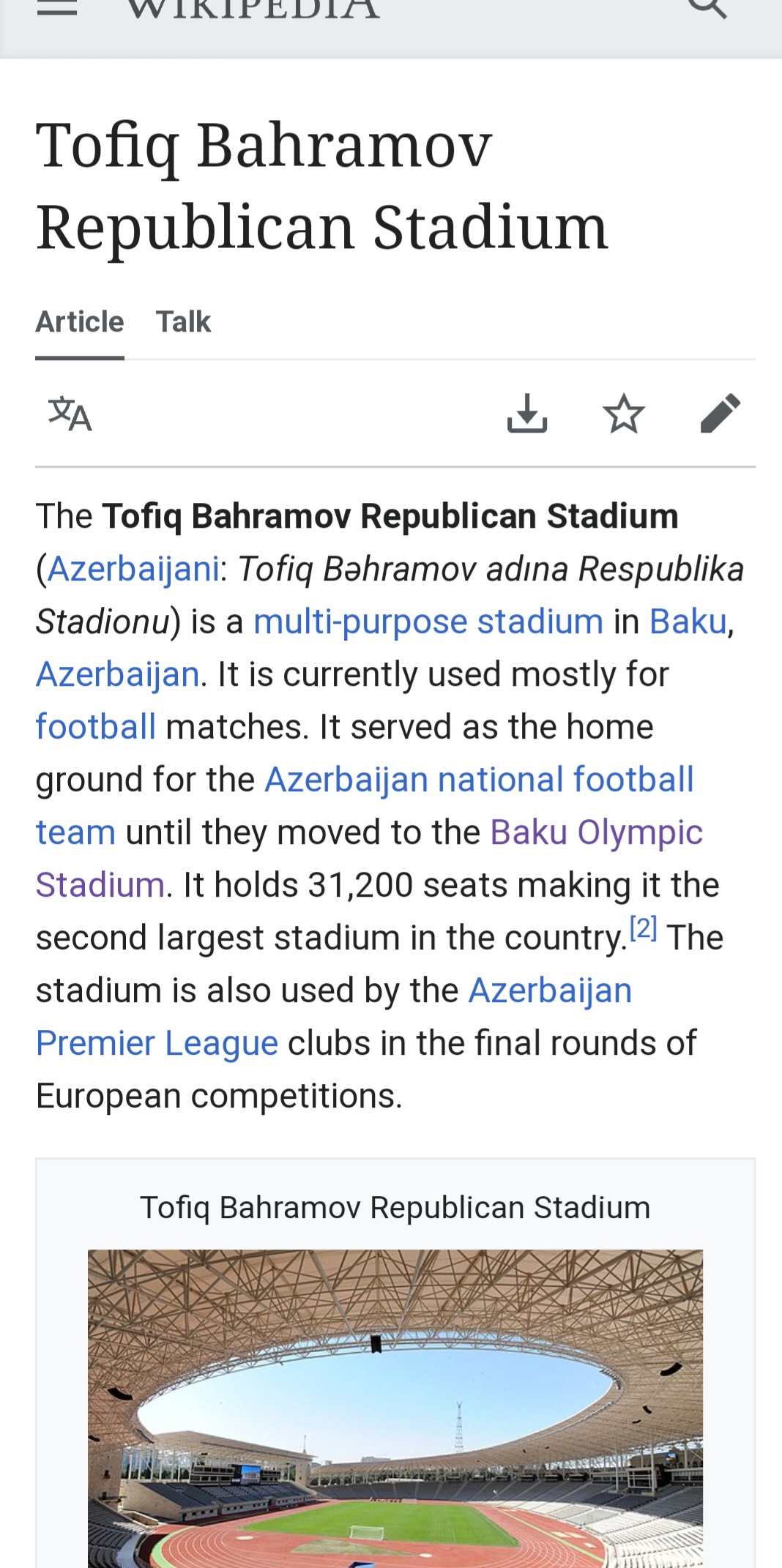Open the language selection icon
782x1568 pixels.
coord(70,414)
